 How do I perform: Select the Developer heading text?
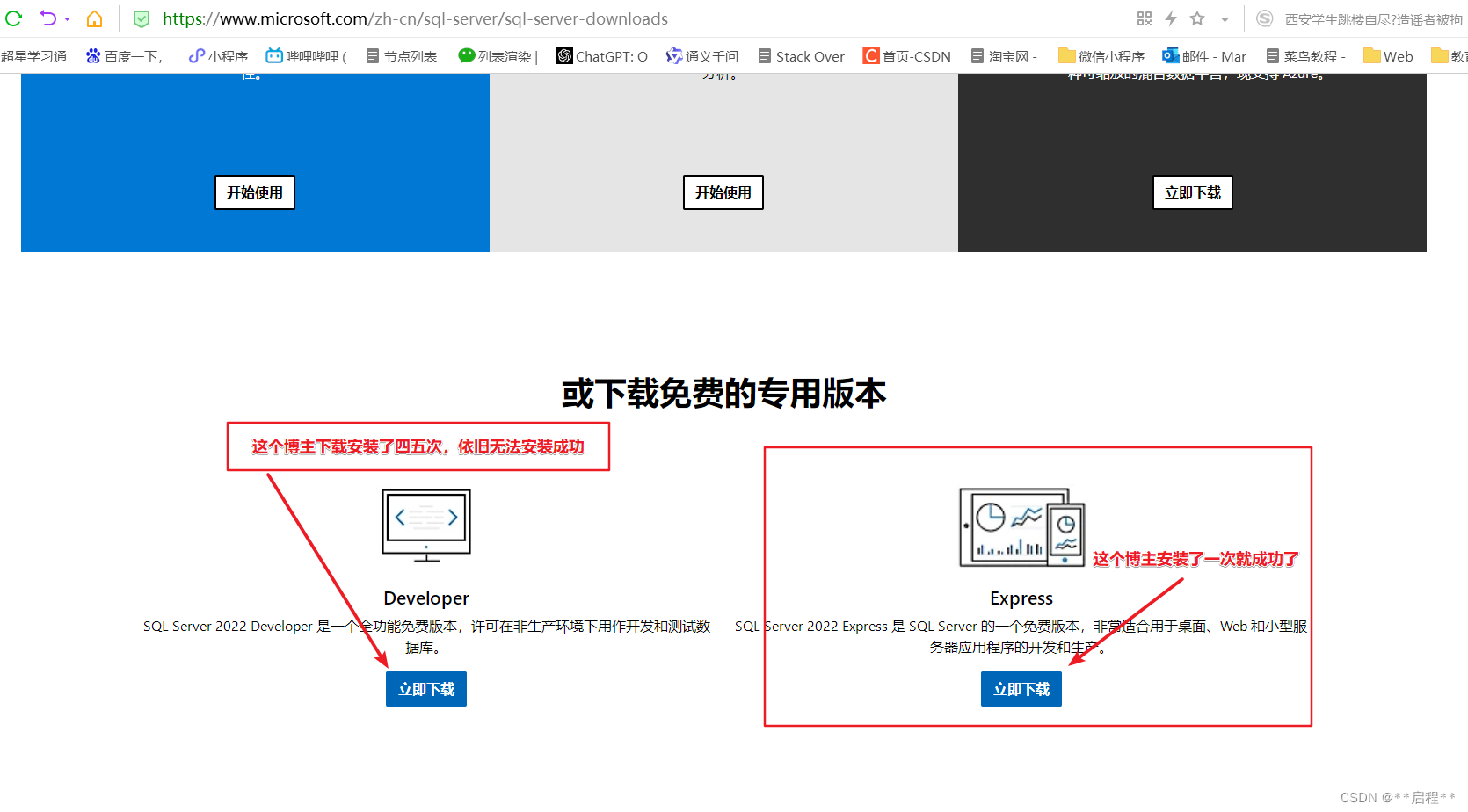tap(426, 598)
